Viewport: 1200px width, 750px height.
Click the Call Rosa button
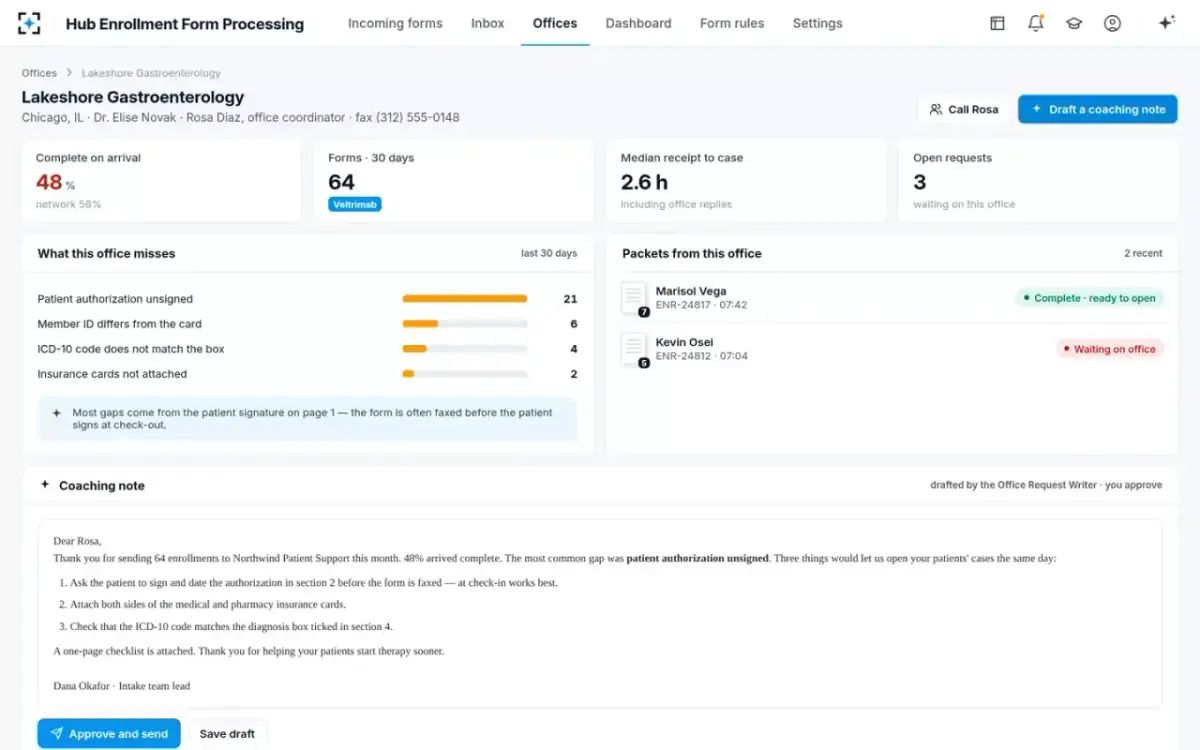(964, 109)
